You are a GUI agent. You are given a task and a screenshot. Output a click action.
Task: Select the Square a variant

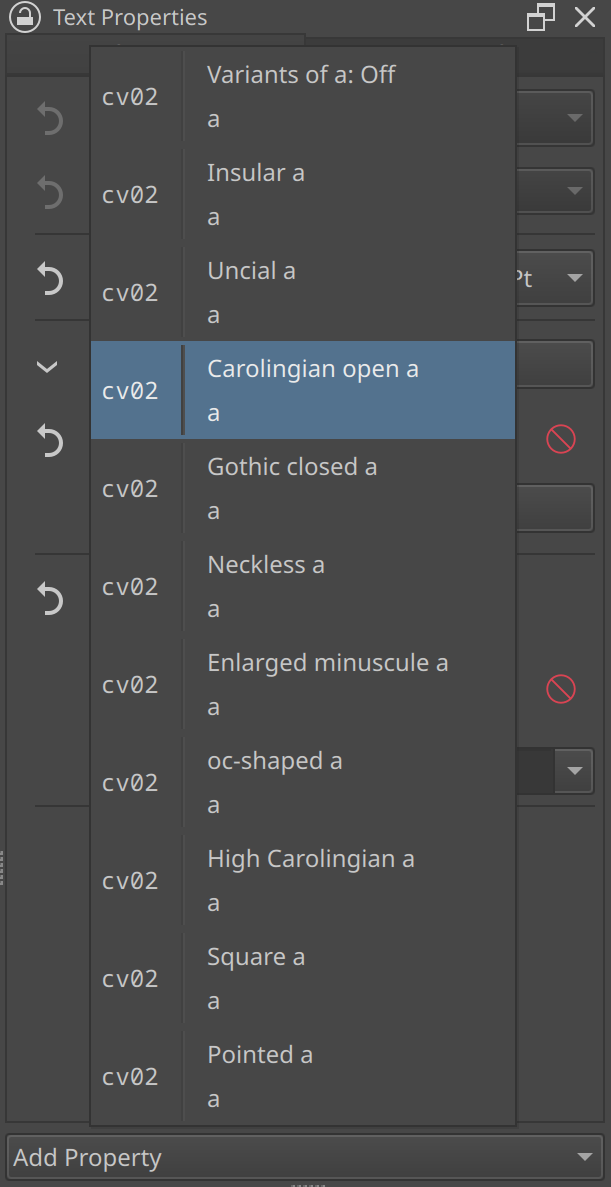[302, 978]
